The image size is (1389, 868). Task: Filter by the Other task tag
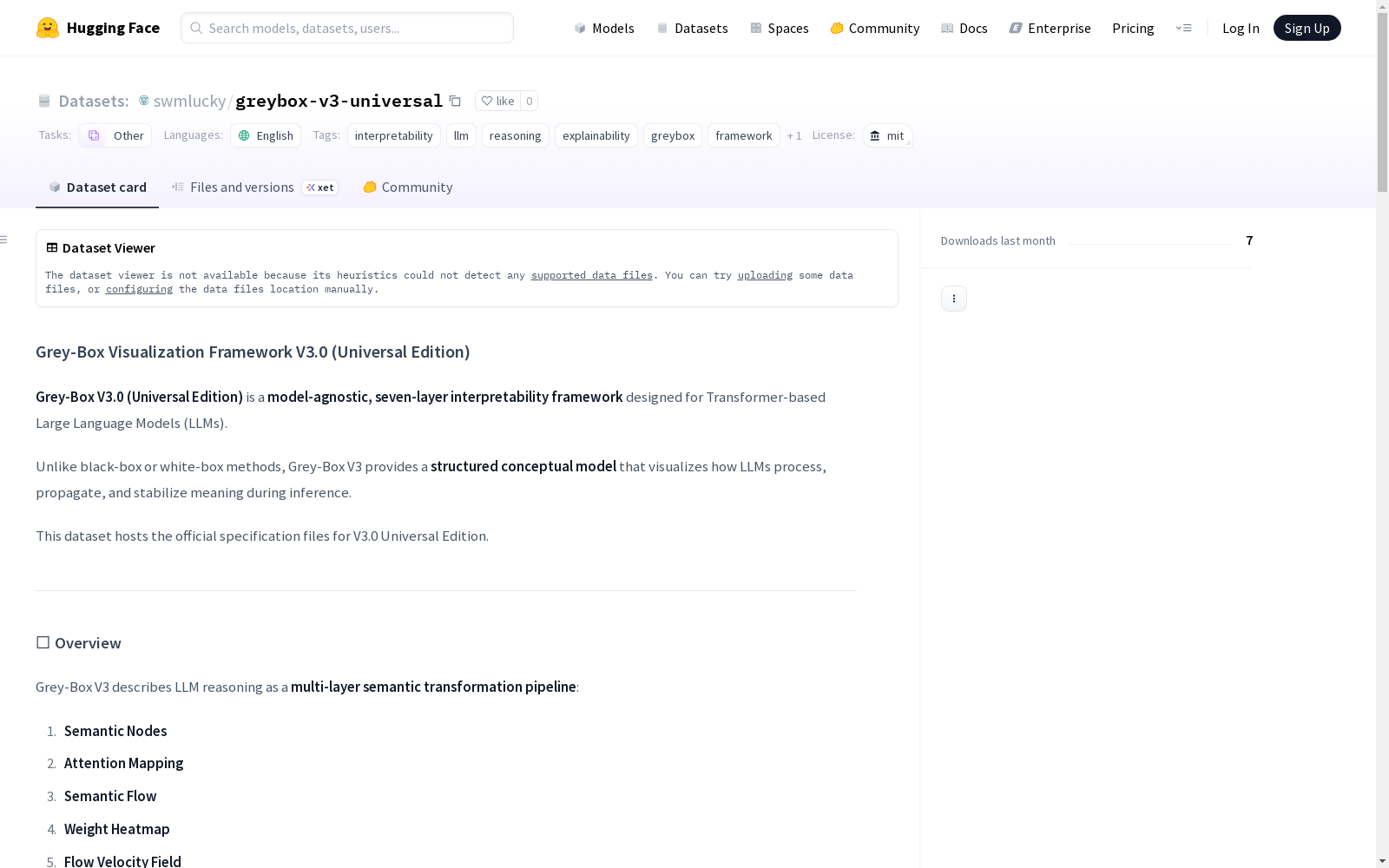click(x=115, y=135)
